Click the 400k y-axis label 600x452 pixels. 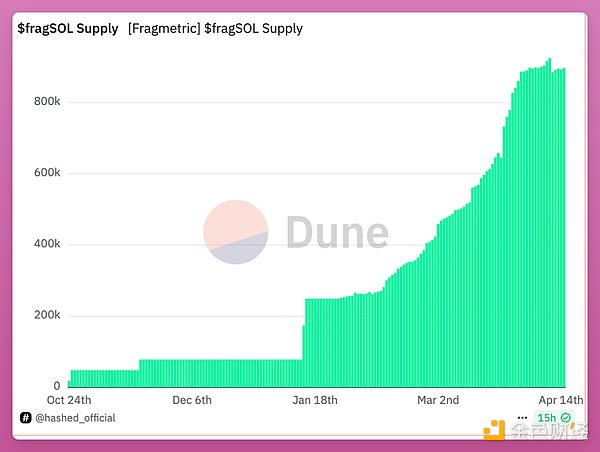pyautogui.click(x=46, y=244)
